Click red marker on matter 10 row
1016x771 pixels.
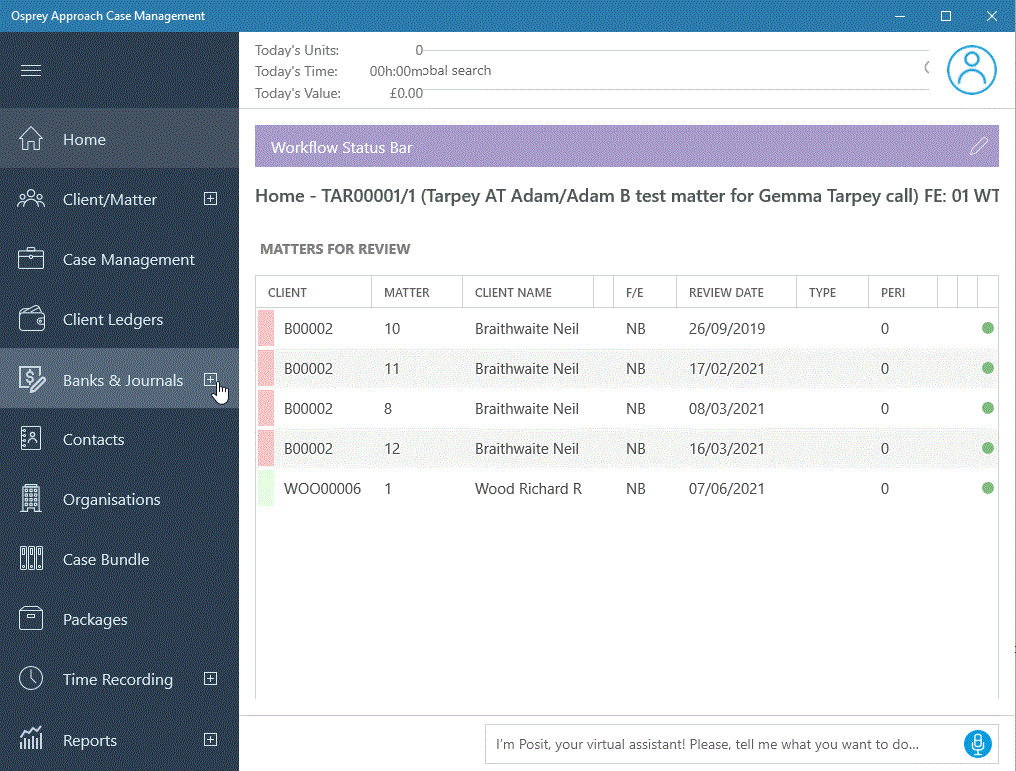[x=266, y=328]
